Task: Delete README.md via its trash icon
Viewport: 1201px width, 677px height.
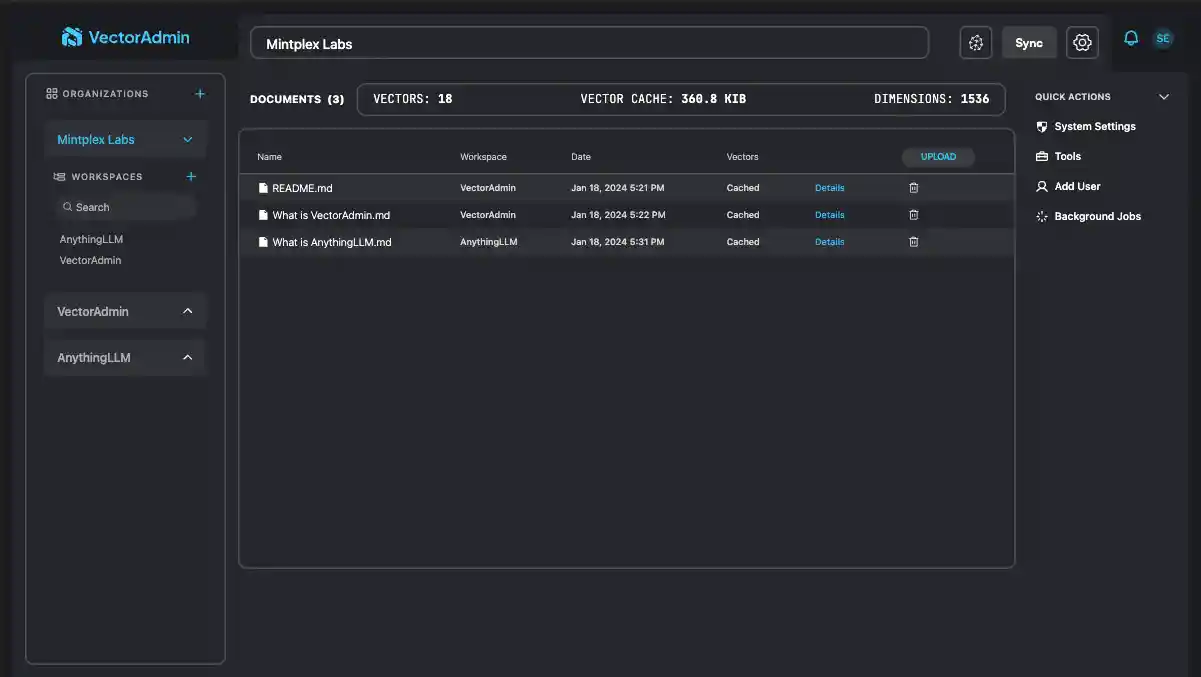Action: [x=913, y=187]
